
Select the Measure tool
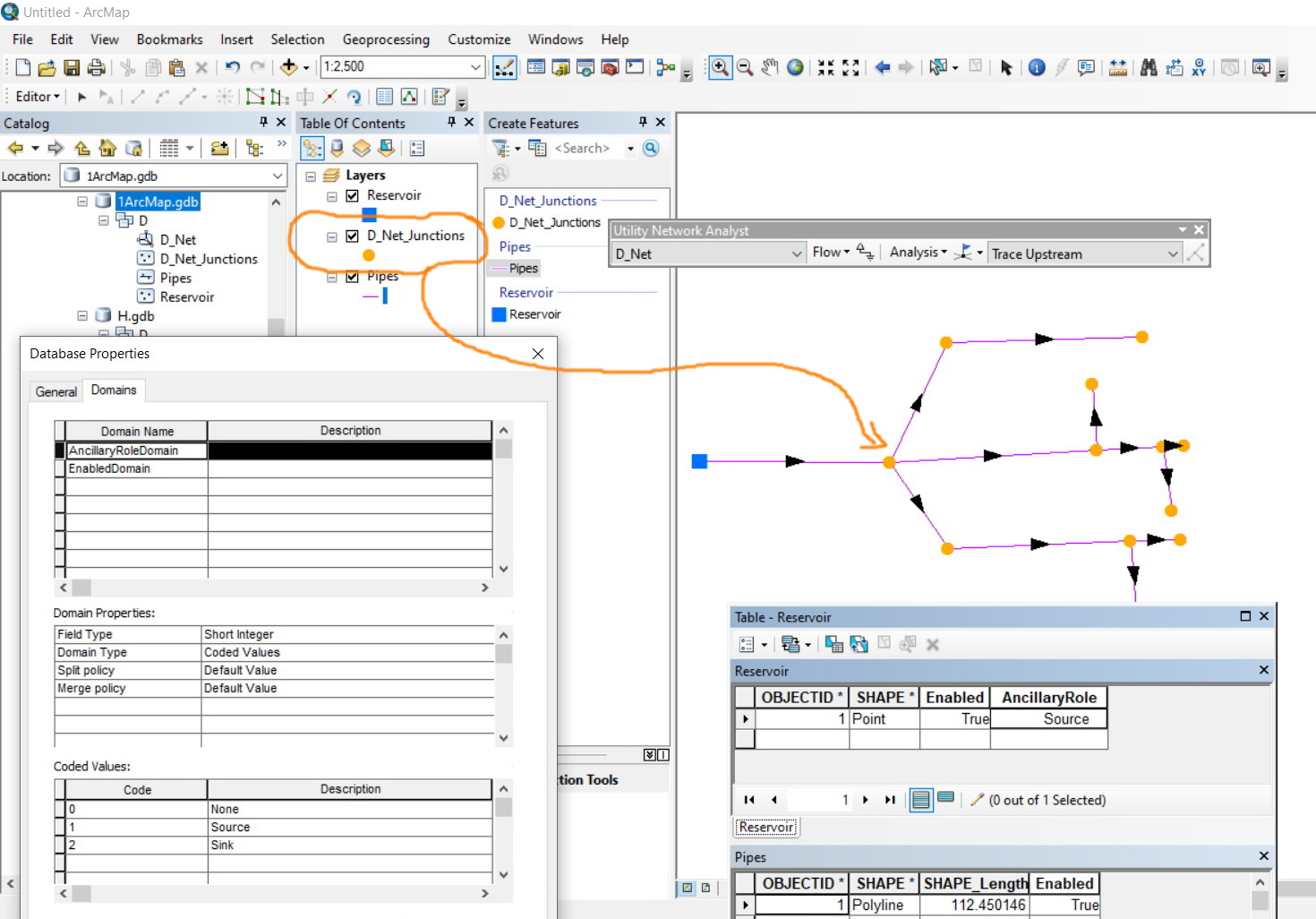coord(1118,67)
